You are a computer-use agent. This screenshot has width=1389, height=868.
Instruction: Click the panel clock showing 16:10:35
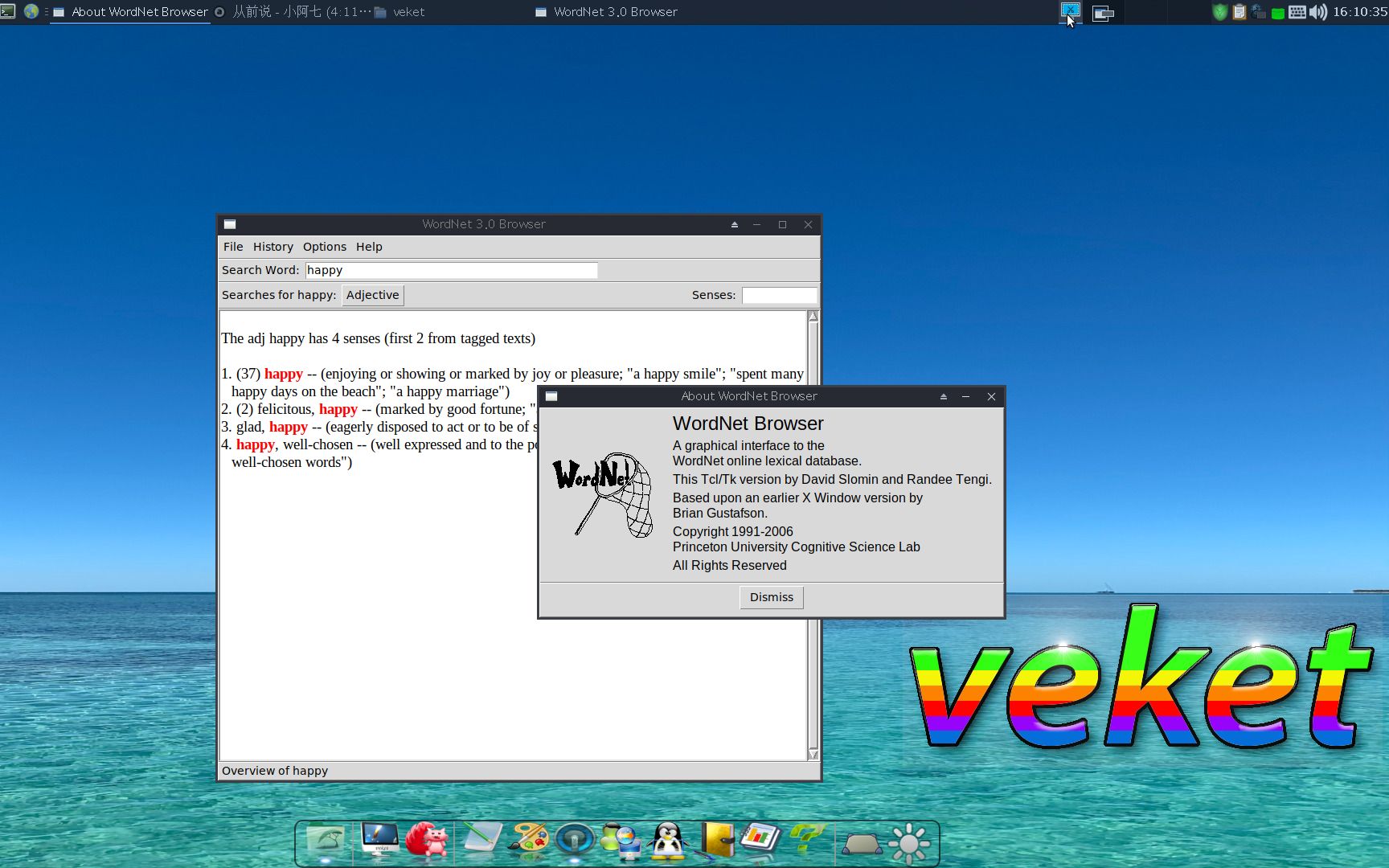click(x=1359, y=12)
